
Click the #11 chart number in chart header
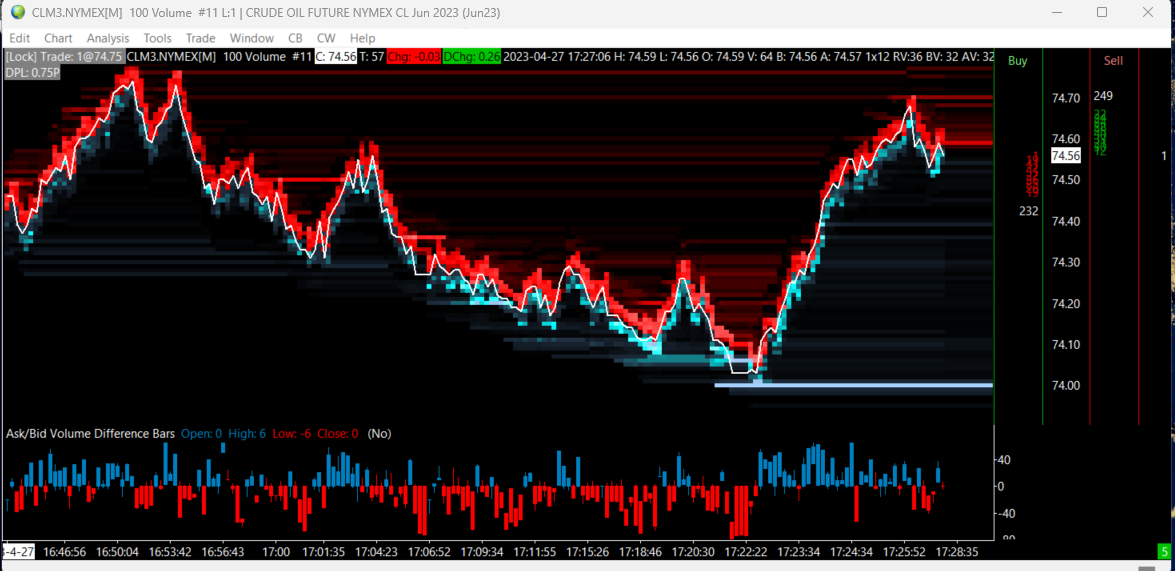coord(301,56)
